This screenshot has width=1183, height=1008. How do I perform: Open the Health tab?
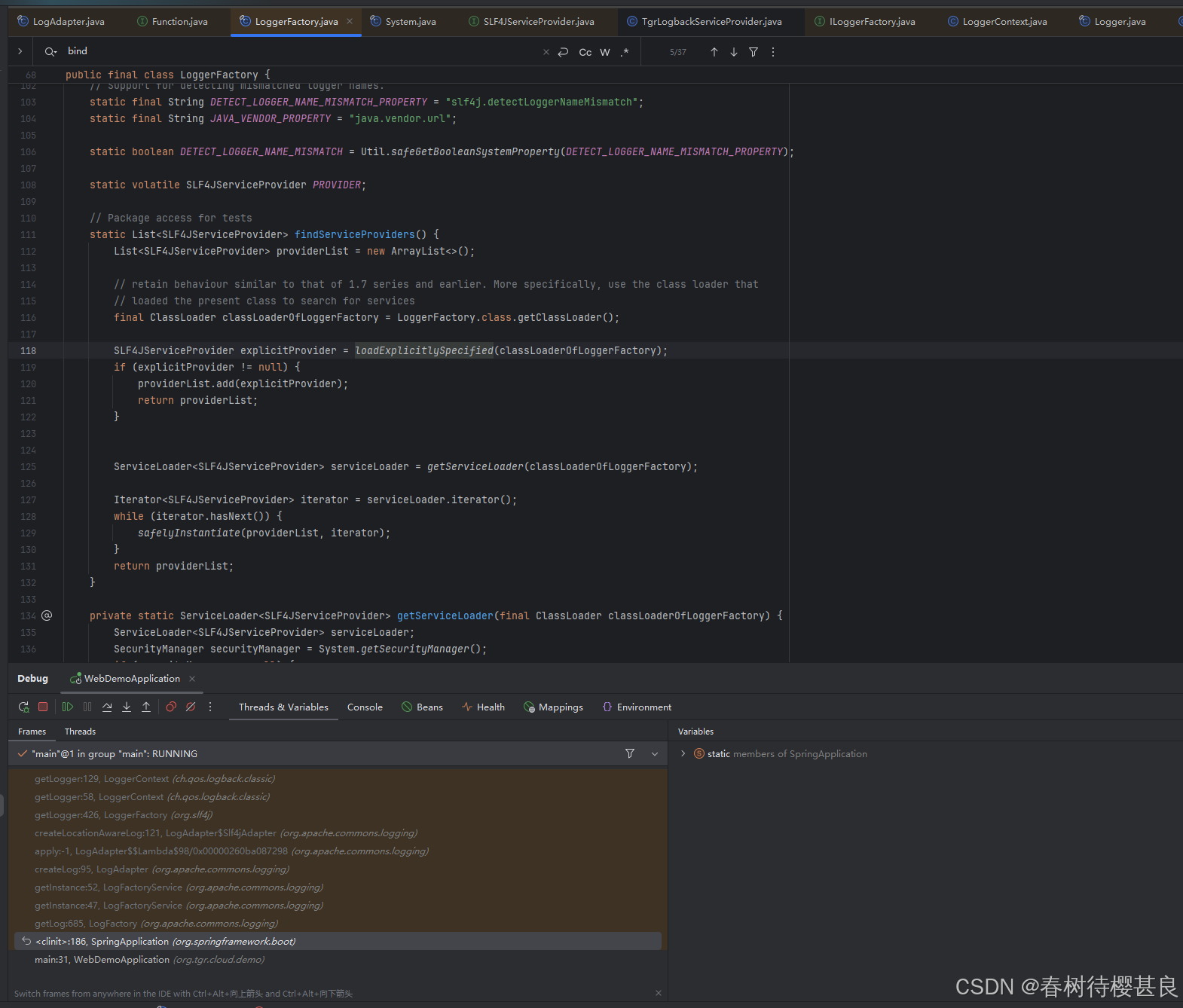click(483, 707)
